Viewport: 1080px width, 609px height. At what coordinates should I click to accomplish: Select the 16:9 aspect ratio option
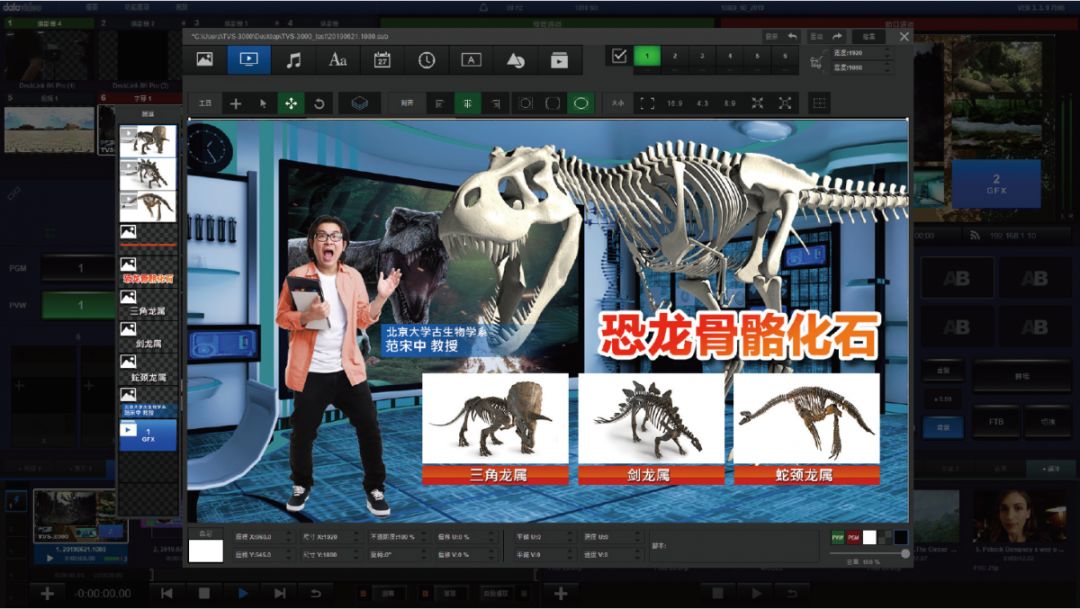675,103
